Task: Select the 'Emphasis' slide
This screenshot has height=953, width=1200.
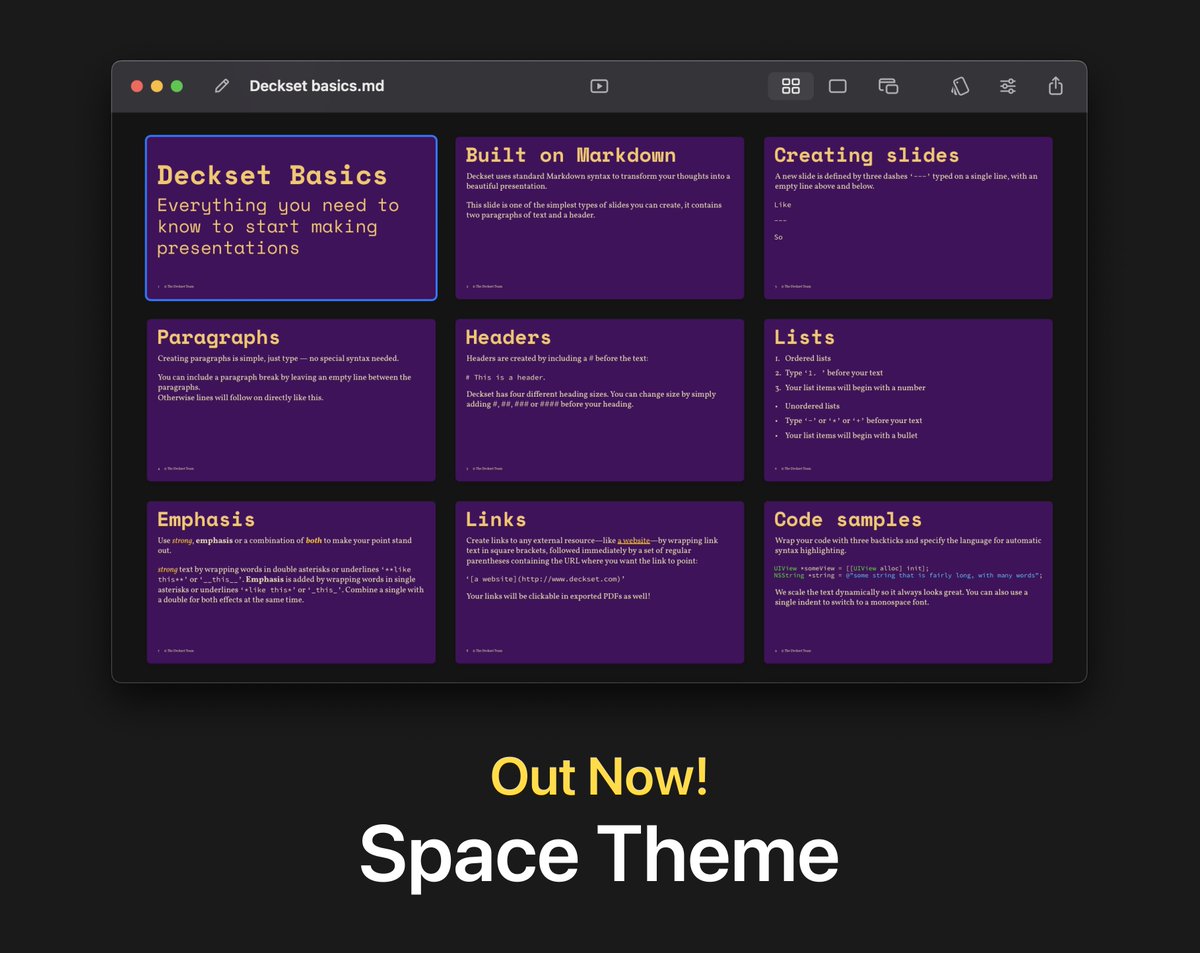Action: (291, 581)
